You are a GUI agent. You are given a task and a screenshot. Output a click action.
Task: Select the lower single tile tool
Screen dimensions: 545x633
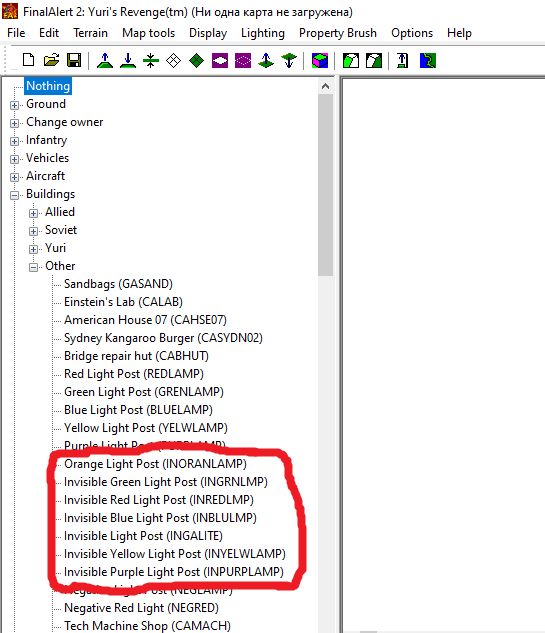click(x=289, y=61)
